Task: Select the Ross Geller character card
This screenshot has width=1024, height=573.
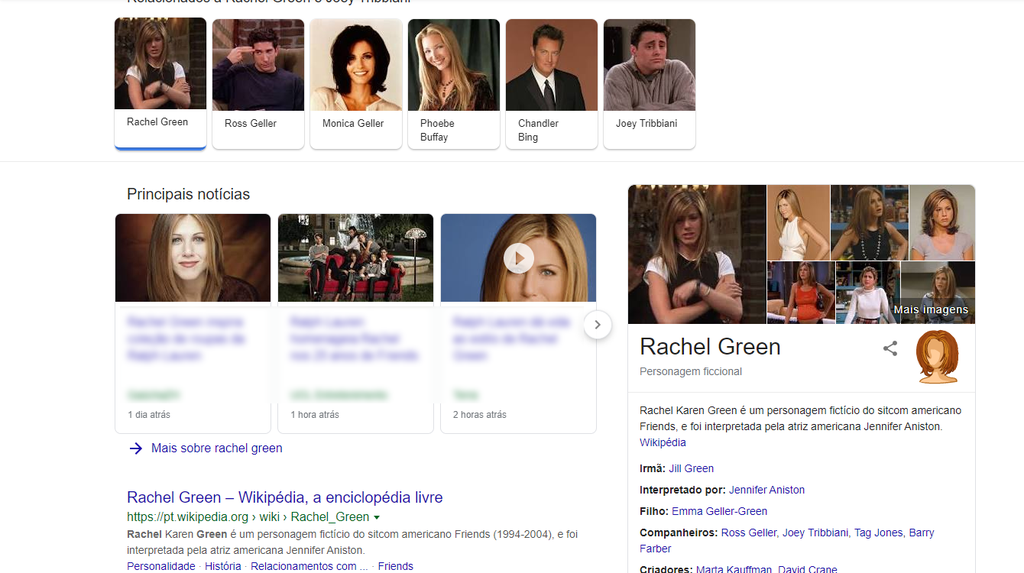Action: (258, 84)
